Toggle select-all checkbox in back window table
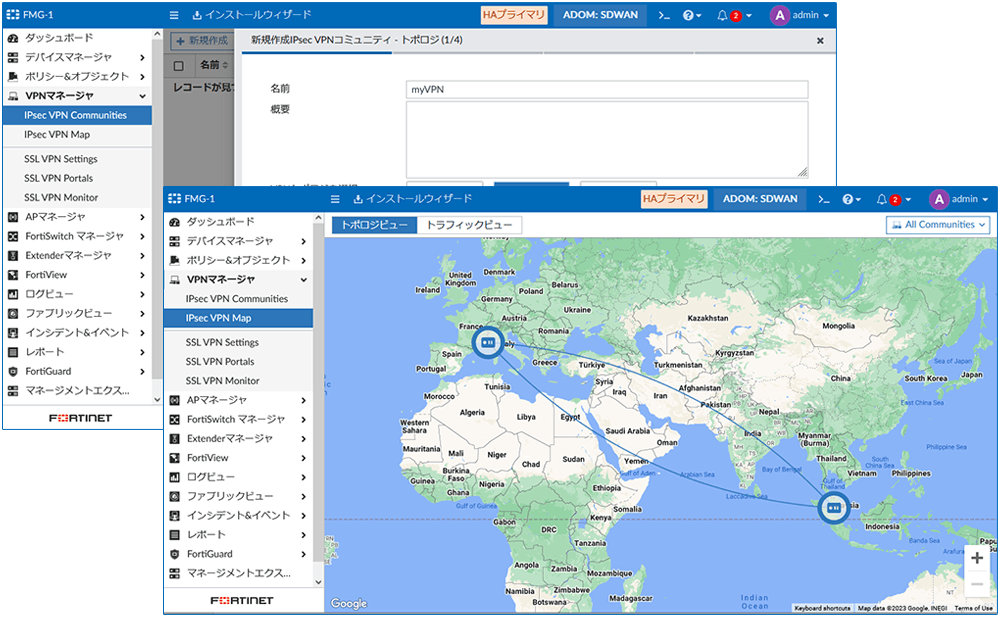1000x617 pixels. 179,65
